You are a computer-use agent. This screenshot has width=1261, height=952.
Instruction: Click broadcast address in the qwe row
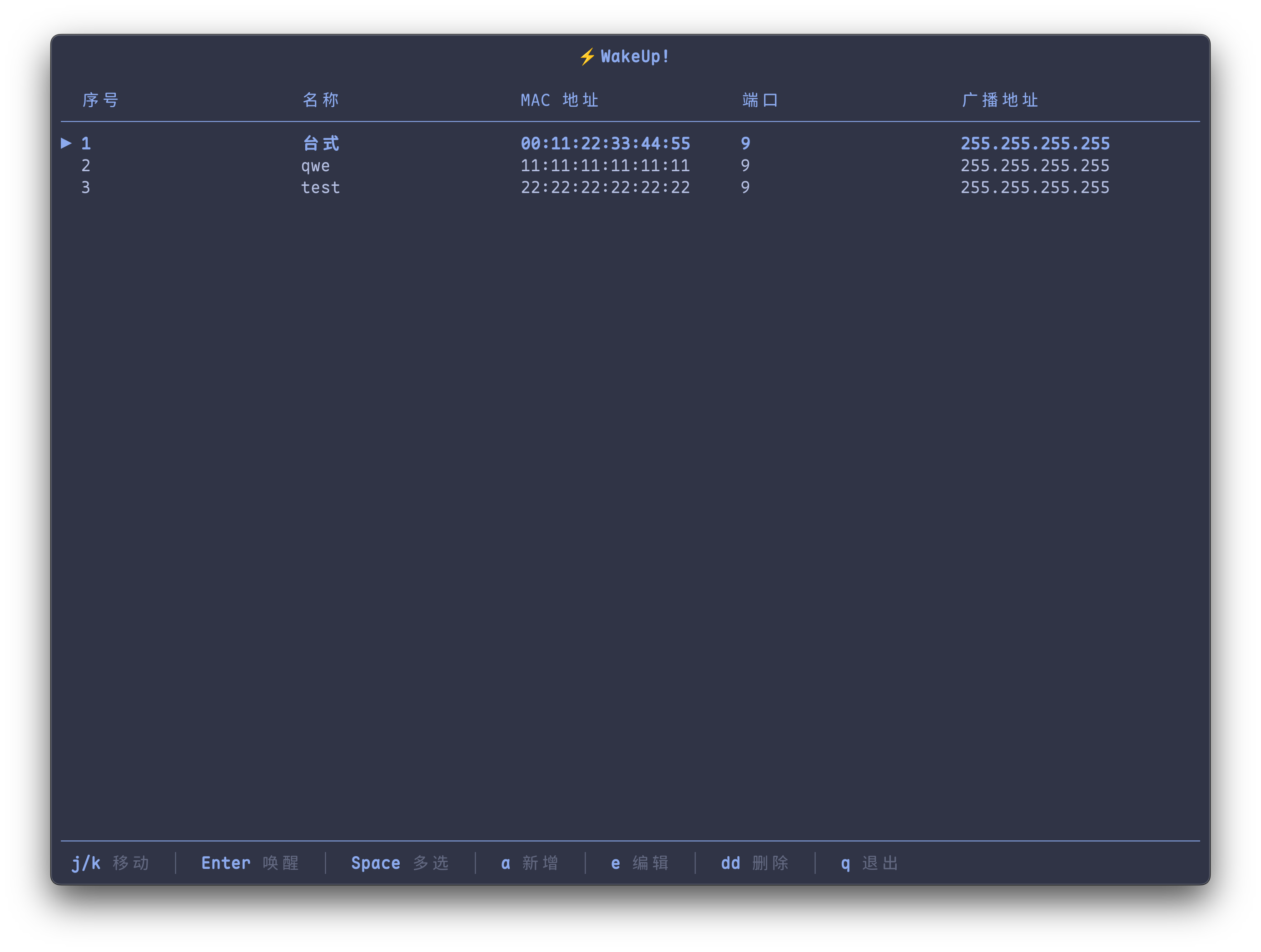click(x=1035, y=166)
